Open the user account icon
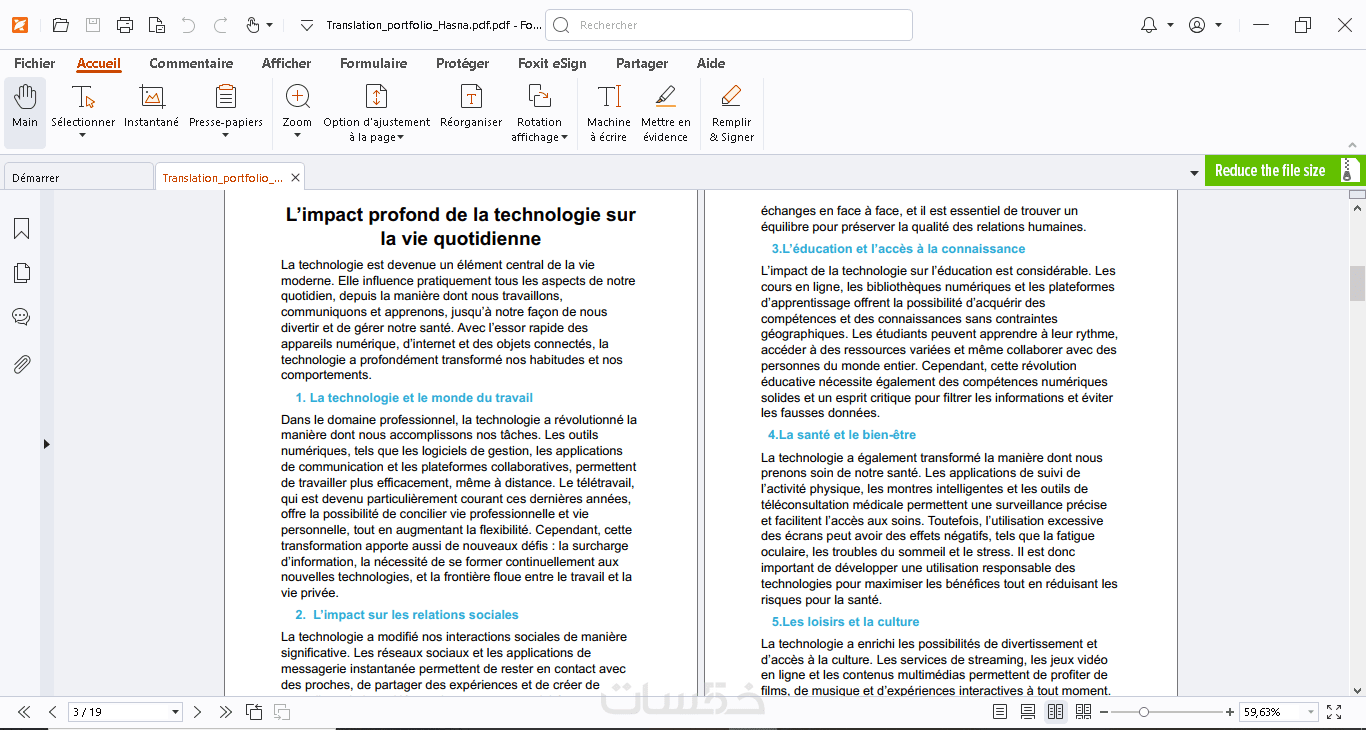This screenshot has height=730, width=1366. 1197,25
